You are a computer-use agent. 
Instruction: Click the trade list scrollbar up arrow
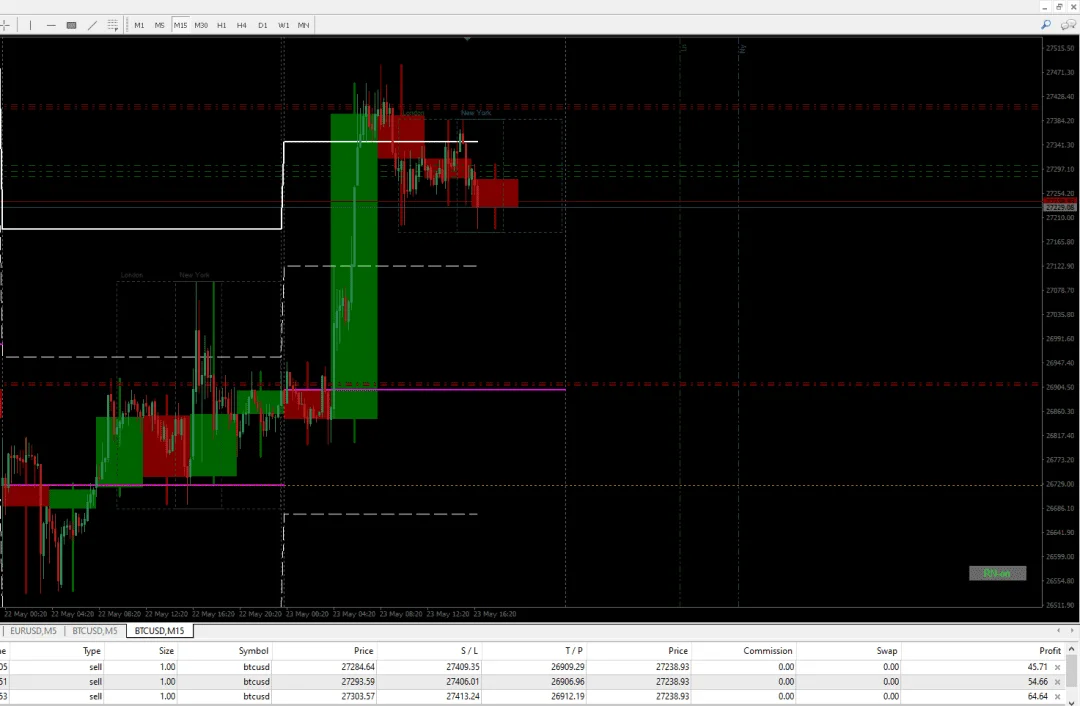1072,649
